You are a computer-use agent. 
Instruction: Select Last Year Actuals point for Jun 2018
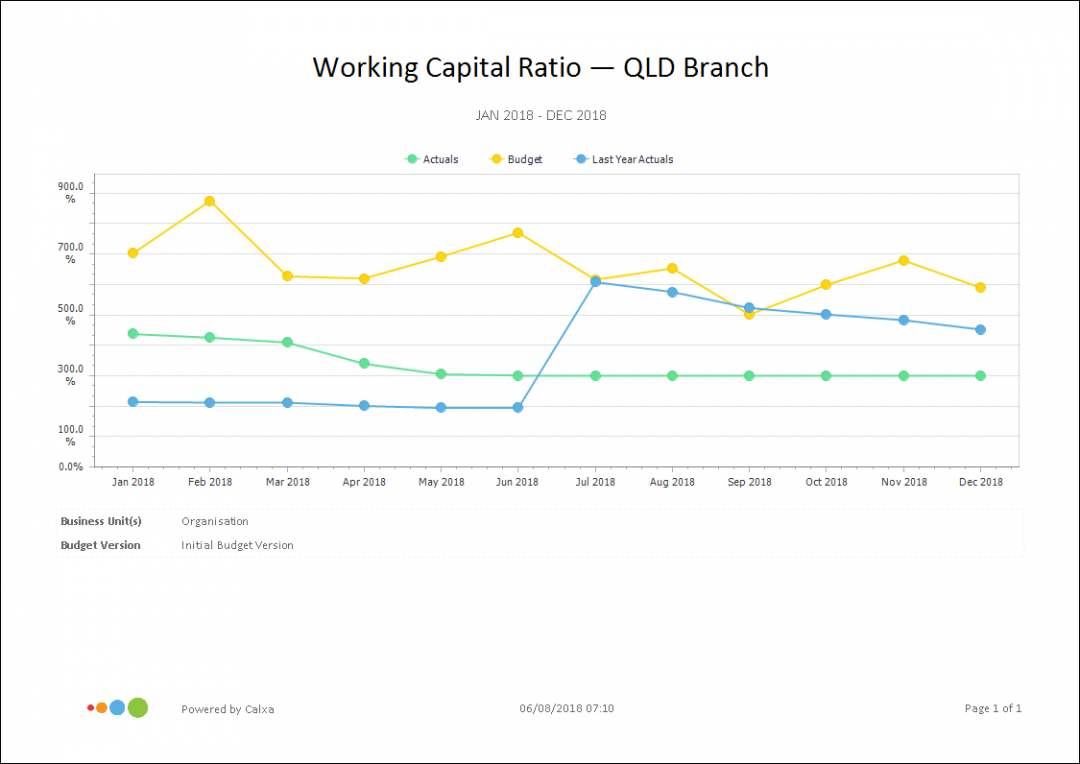[518, 408]
